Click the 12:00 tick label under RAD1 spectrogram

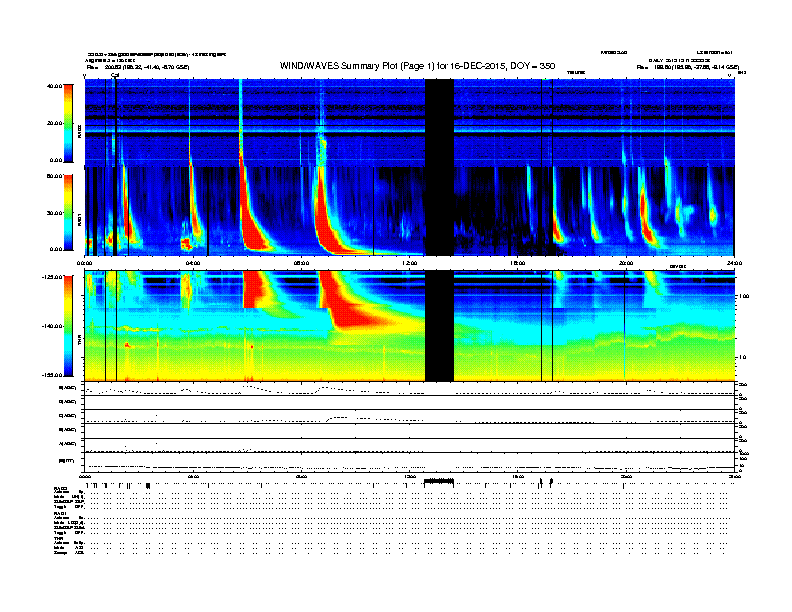[410, 263]
